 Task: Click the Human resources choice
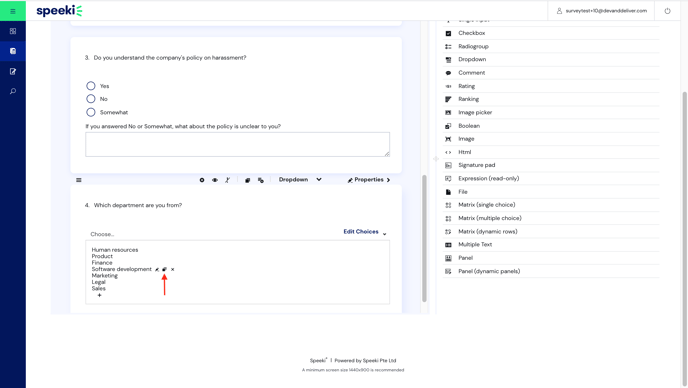pos(115,250)
